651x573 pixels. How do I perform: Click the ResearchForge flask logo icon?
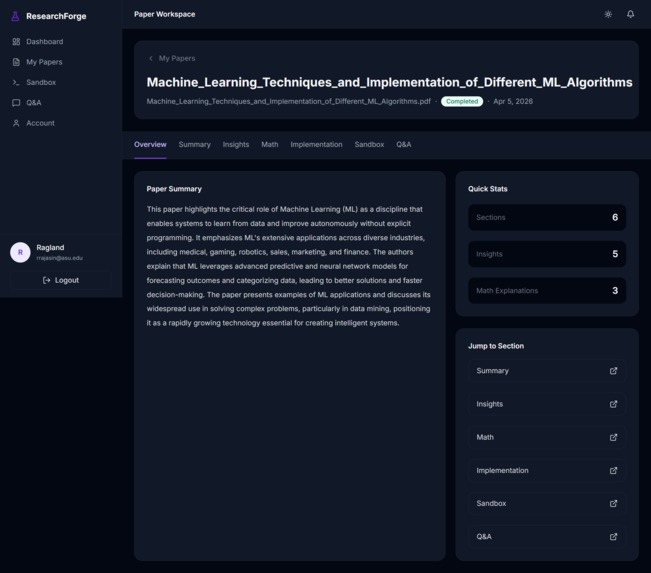[x=15, y=16]
